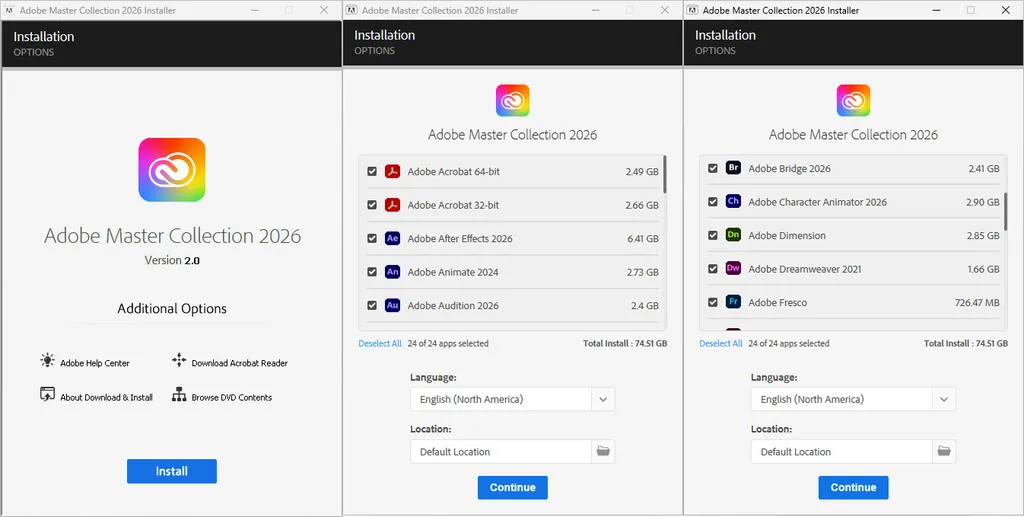
Task: Click the 726.47 MB size value
Action: point(977,302)
